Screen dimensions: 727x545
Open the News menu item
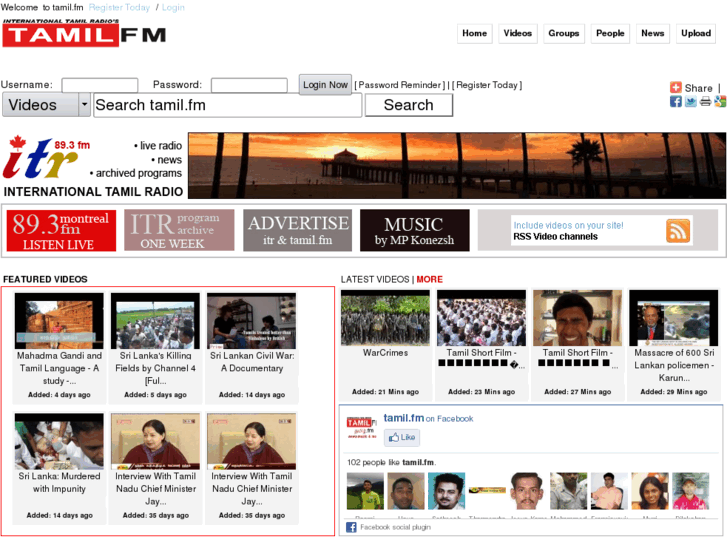(x=652, y=33)
